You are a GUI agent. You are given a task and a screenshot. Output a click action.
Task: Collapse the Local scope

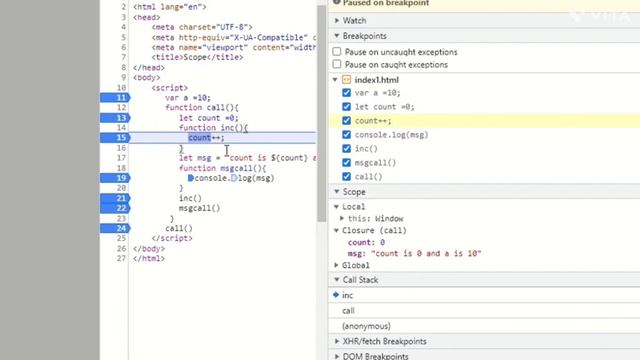pos(336,207)
